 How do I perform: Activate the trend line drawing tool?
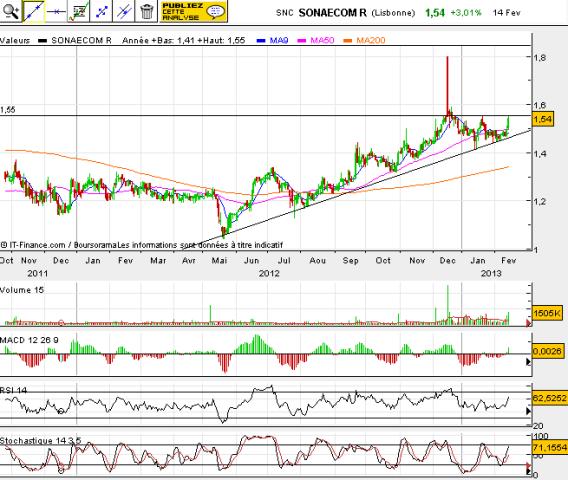tap(33, 12)
